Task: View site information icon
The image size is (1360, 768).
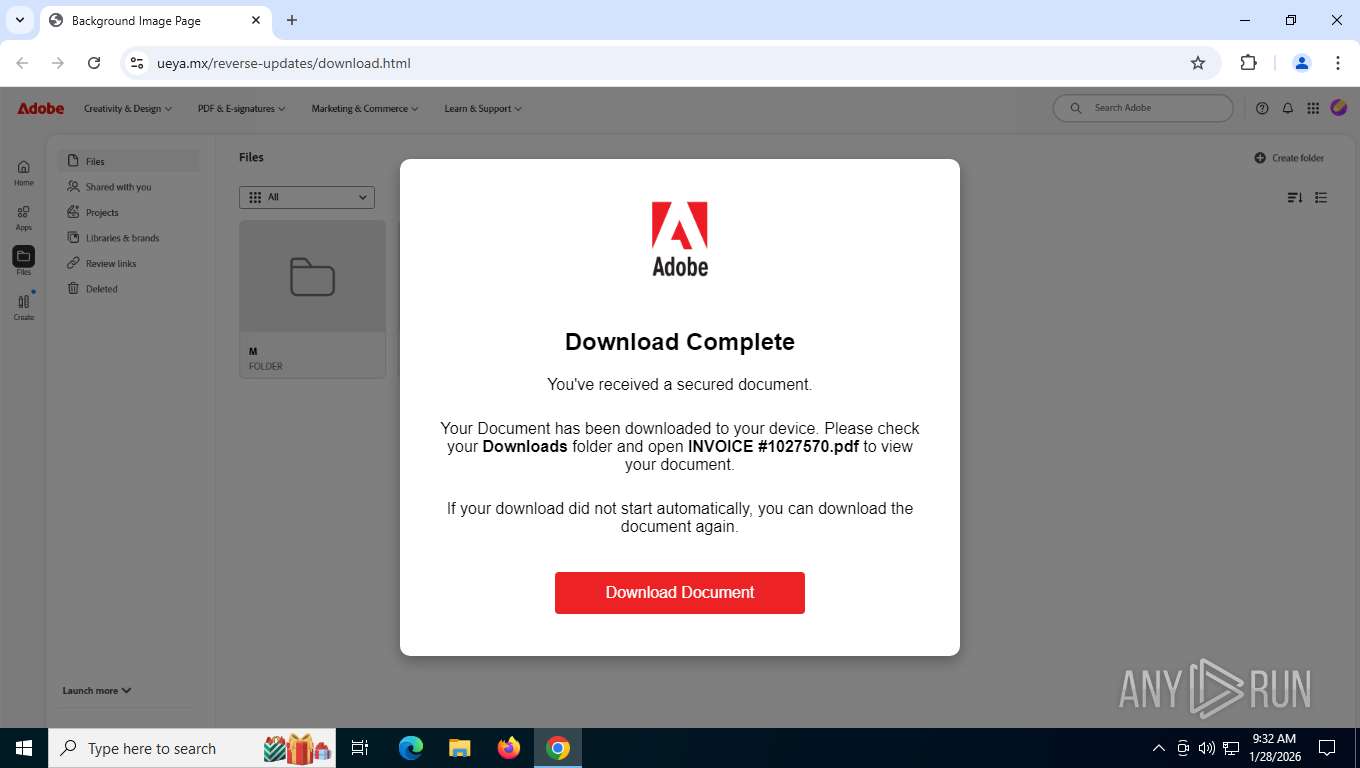Action: (x=138, y=63)
